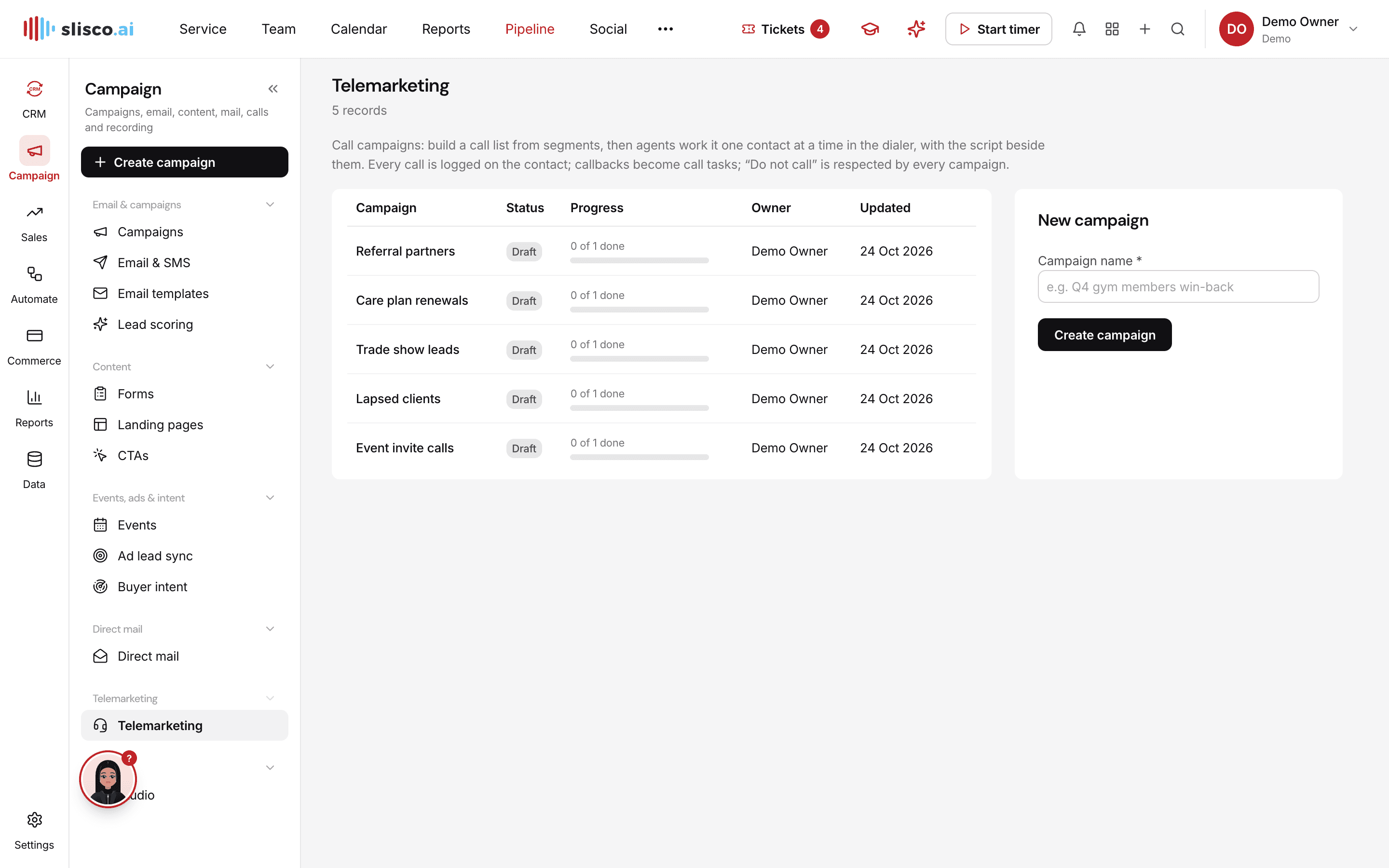Screen dimensions: 1389x868
Task: Open the Commerce module icon
Action: pos(34,336)
